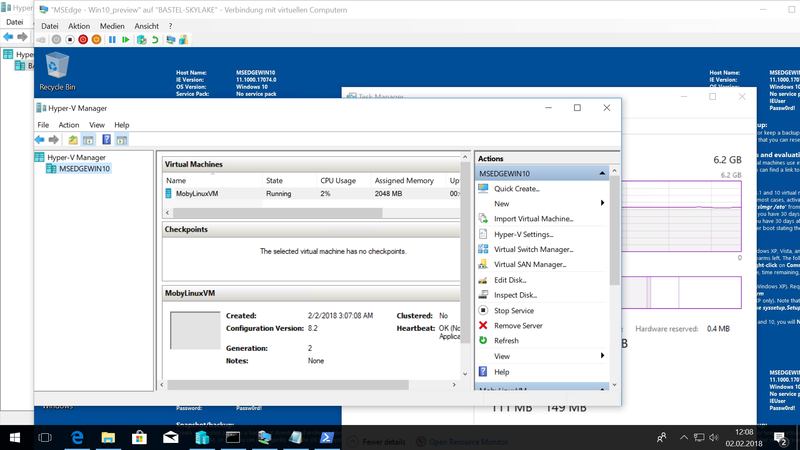
Task: Click Help entry in Actions pane
Action: (502, 372)
